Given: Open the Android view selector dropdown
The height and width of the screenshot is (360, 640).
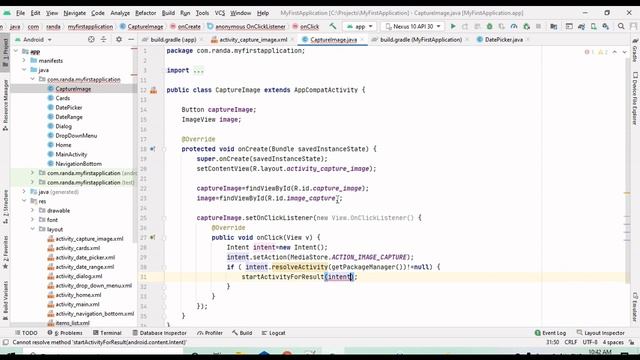Looking at the screenshot, I should point(34,40).
